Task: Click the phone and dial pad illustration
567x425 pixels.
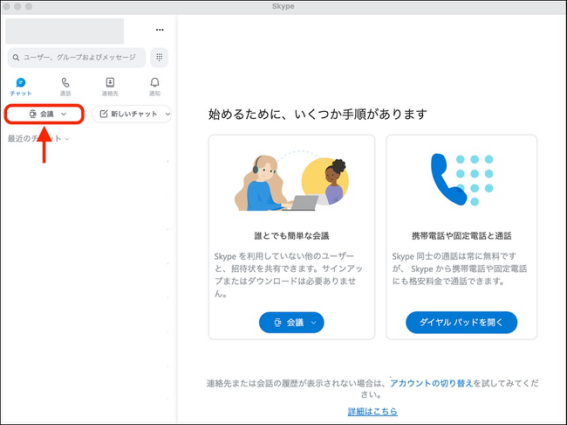Action: (462, 179)
